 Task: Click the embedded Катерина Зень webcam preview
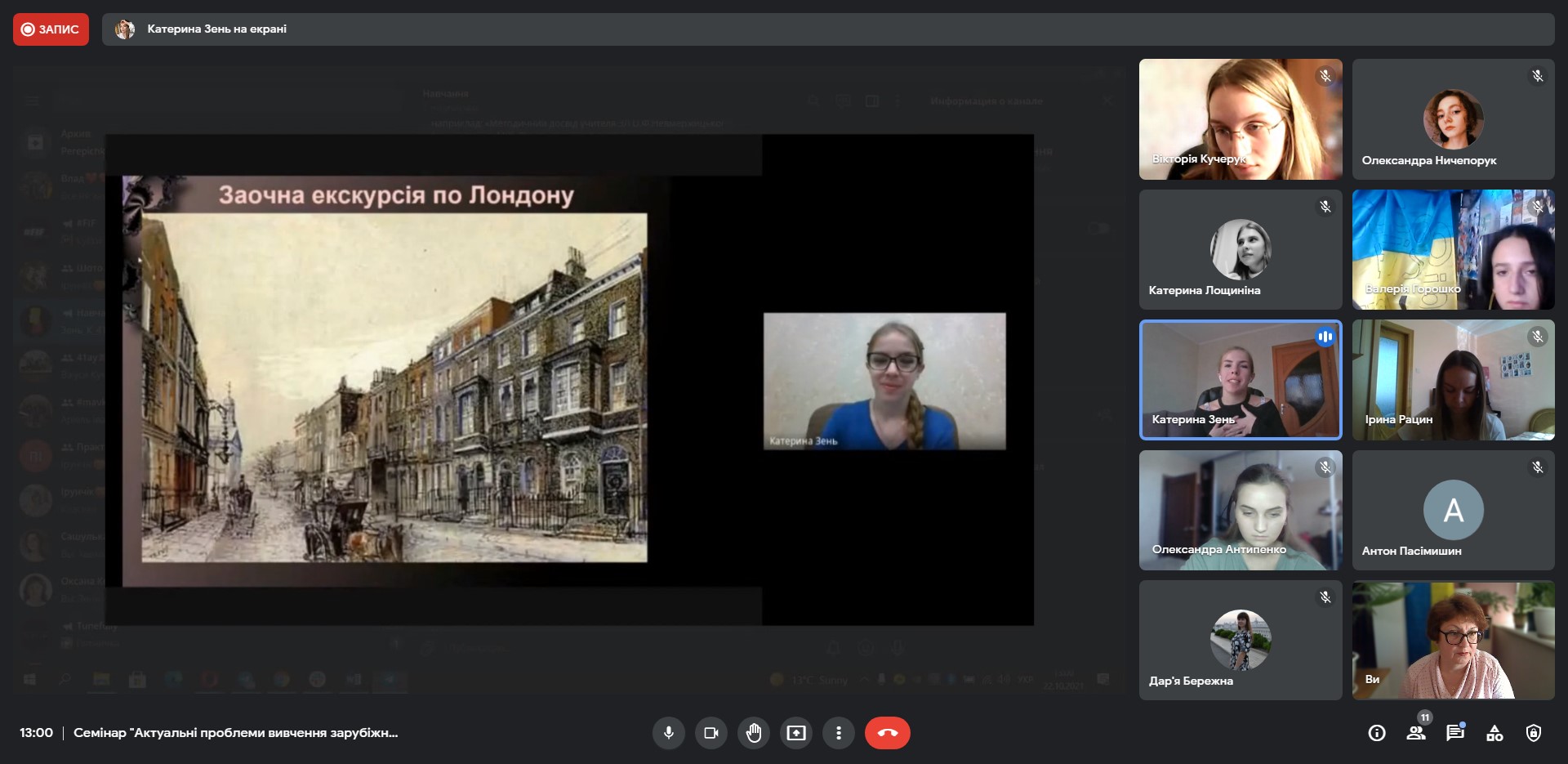(884, 382)
